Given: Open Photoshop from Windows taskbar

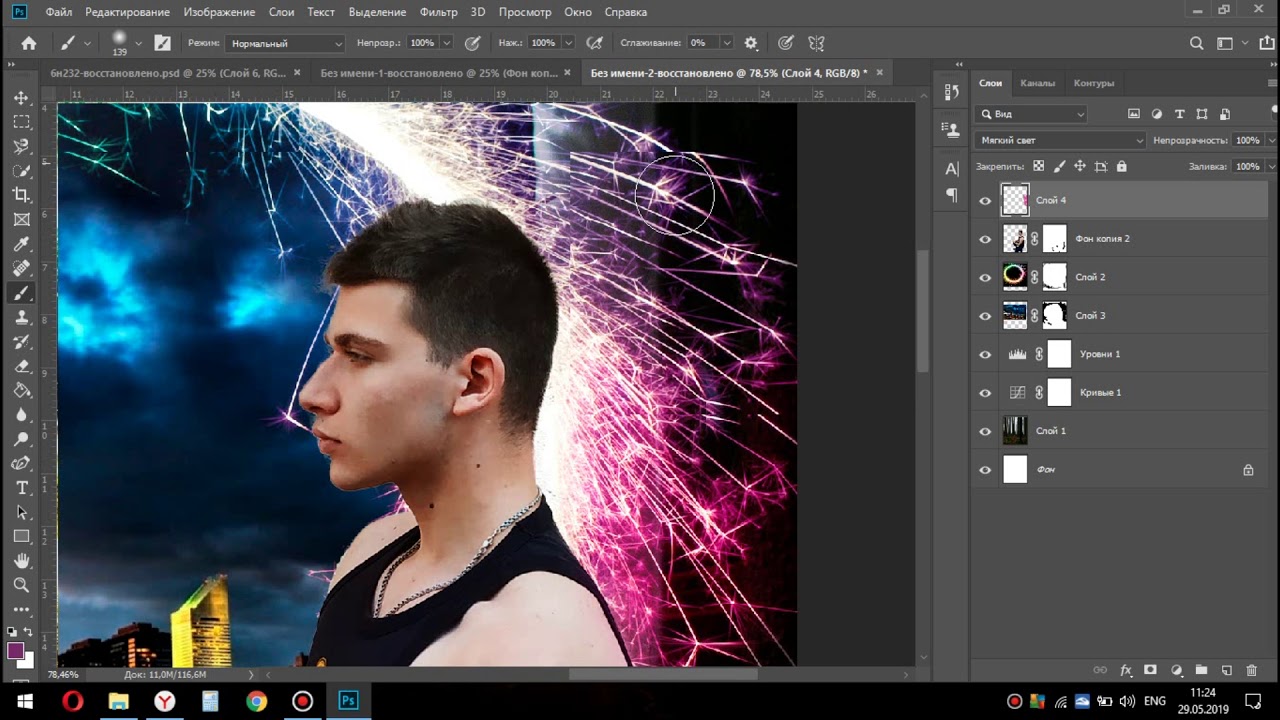Looking at the screenshot, I should 348,701.
